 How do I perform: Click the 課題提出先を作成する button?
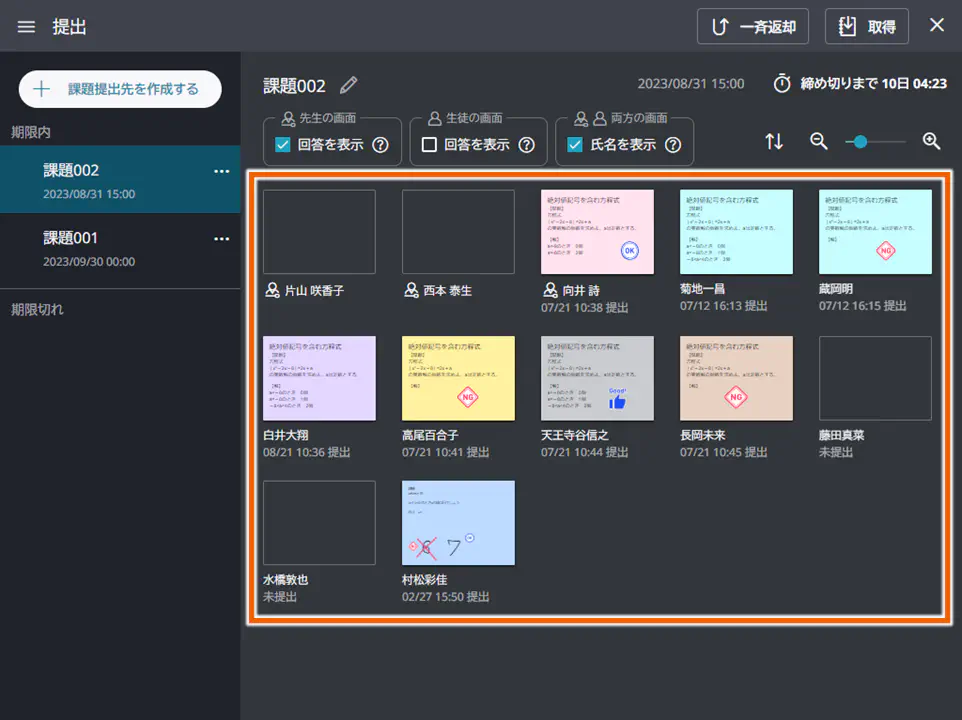(119, 89)
